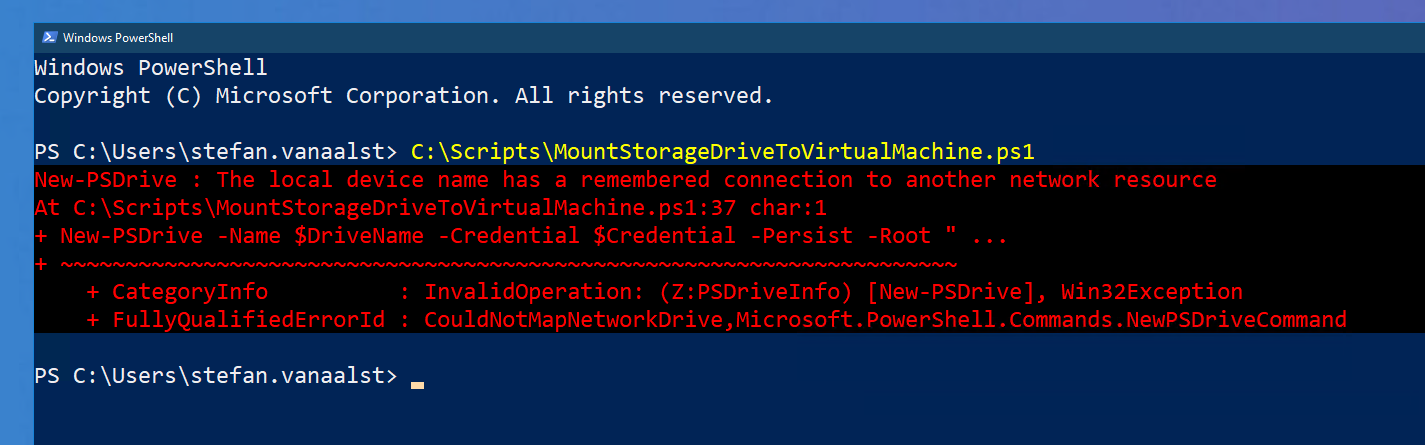1425x445 pixels.
Task: Click the yellow MountStorageDriveToVirtualMachine.ps1 command
Action: [722, 152]
